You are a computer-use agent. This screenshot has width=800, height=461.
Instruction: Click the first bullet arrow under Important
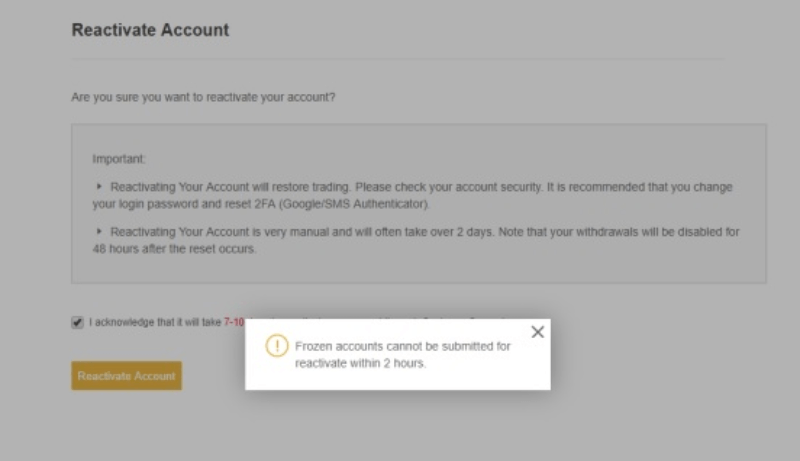coord(99,186)
